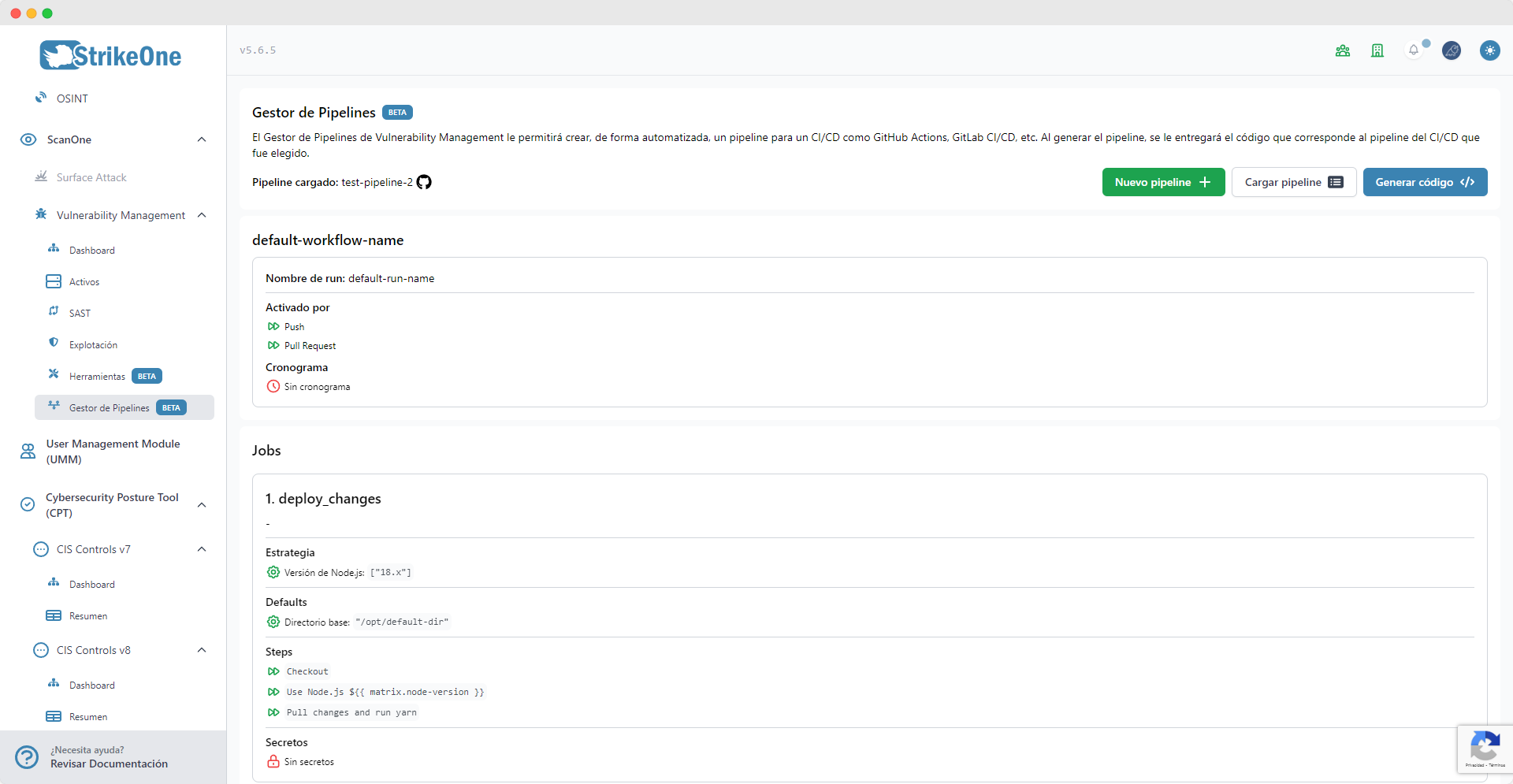Open User Management Module (UMM)
Screen dimensions: 1513x784
(113, 451)
